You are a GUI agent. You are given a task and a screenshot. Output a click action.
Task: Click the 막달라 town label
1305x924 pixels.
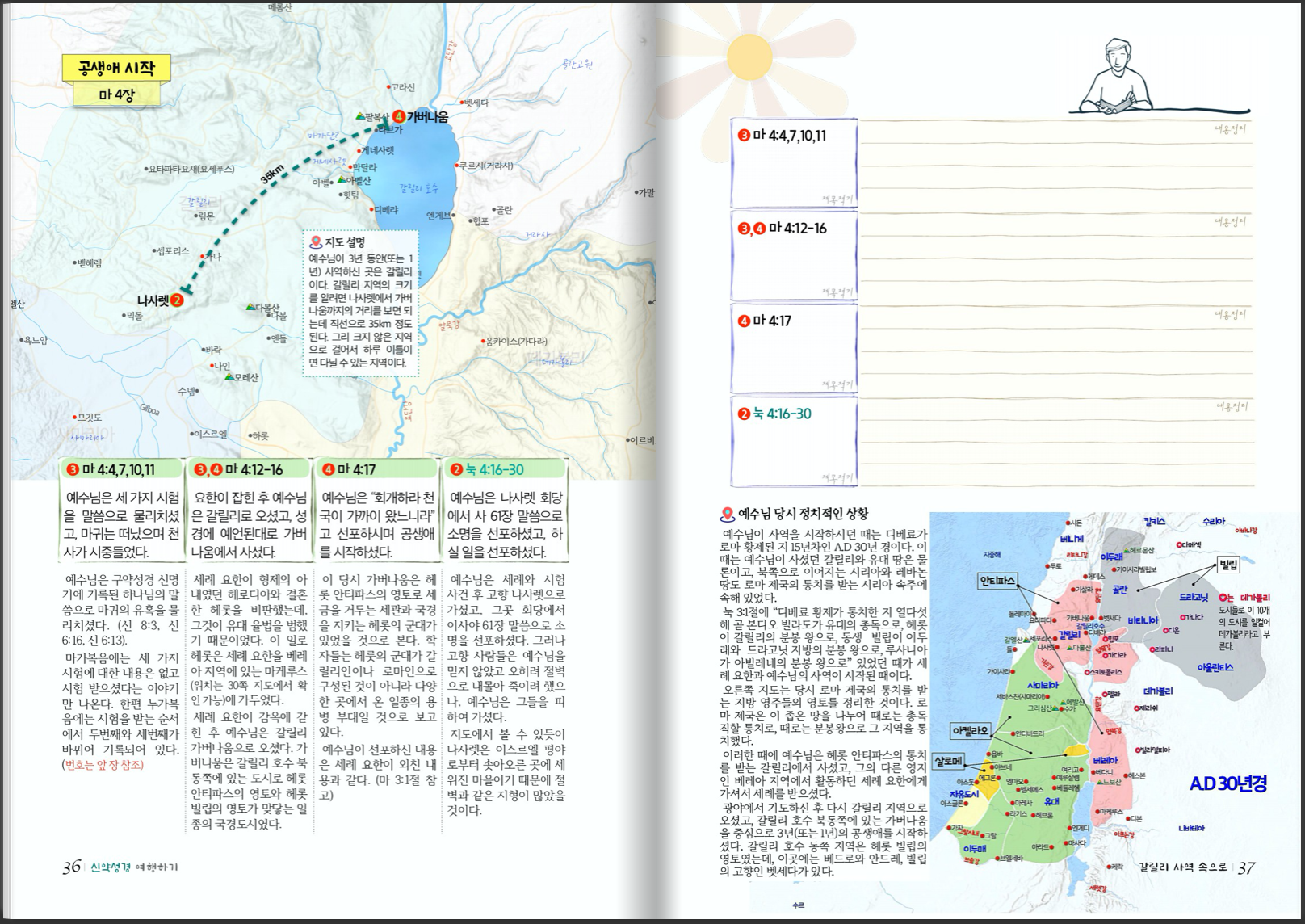point(364,166)
